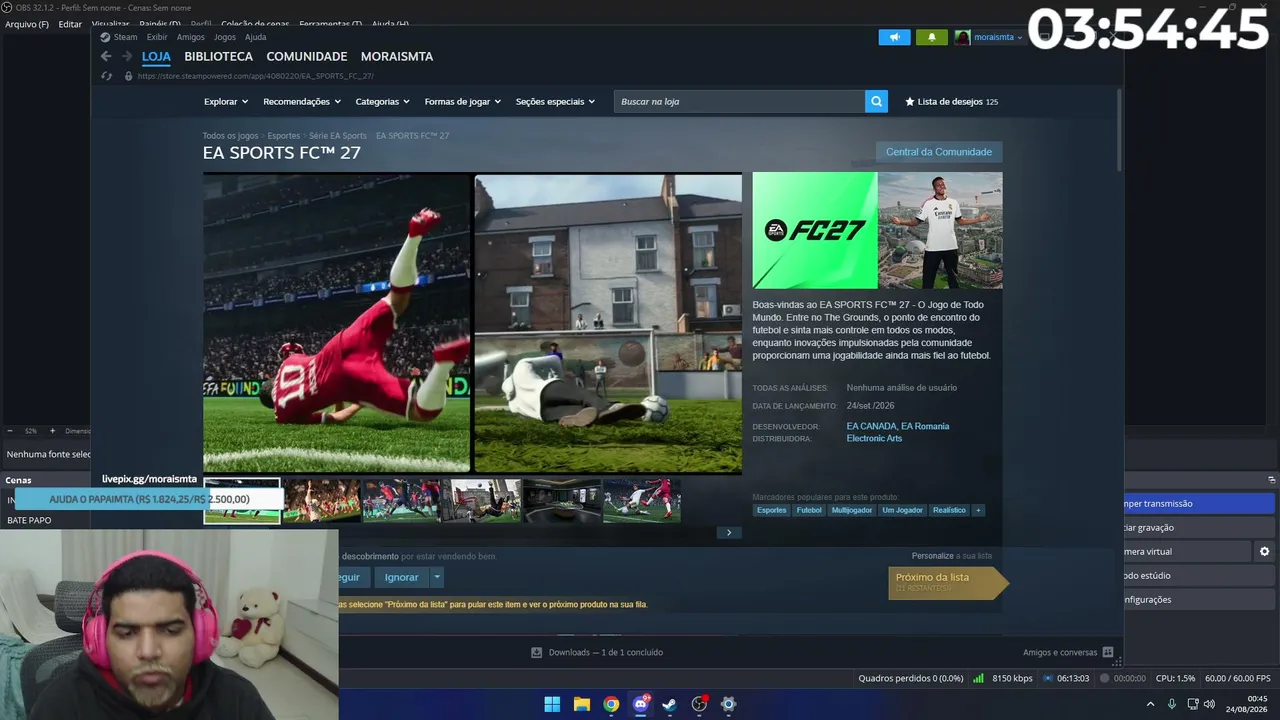Open the Lista de desejos link
1280x720 pixels.
pyautogui.click(x=951, y=101)
